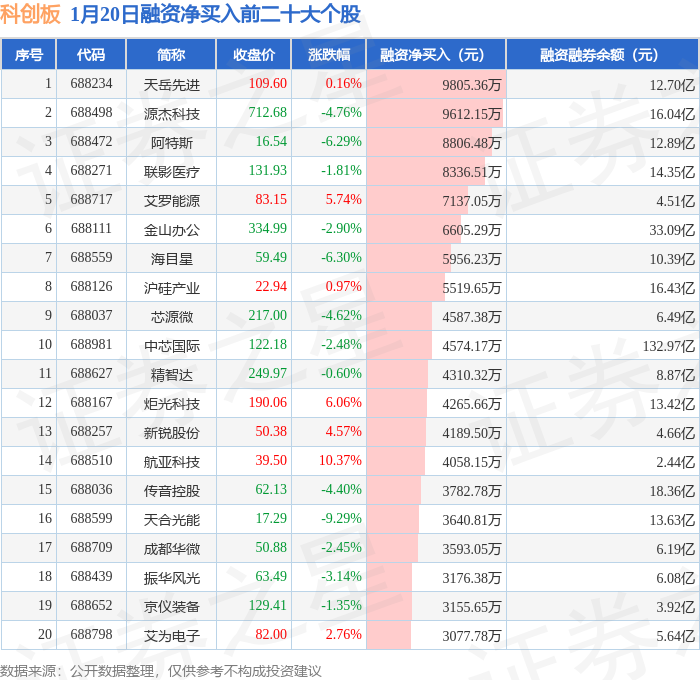Select closing price 712.68

pyautogui.click(x=267, y=113)
